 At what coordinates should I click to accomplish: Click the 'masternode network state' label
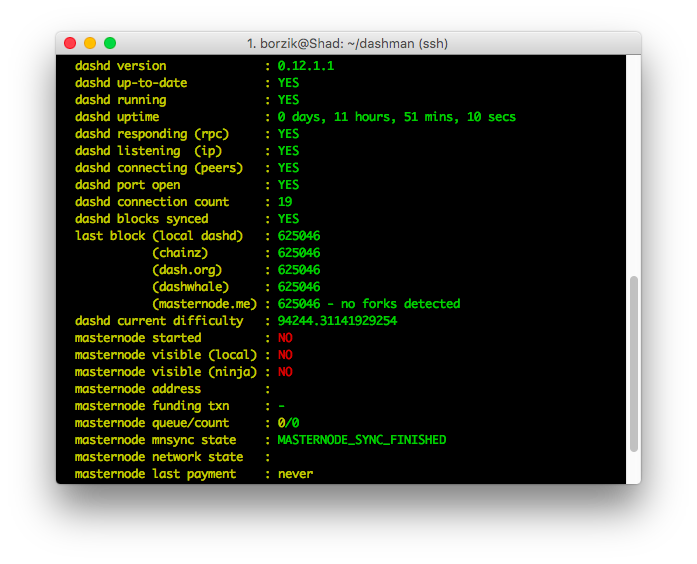click(x=159, y=457)
